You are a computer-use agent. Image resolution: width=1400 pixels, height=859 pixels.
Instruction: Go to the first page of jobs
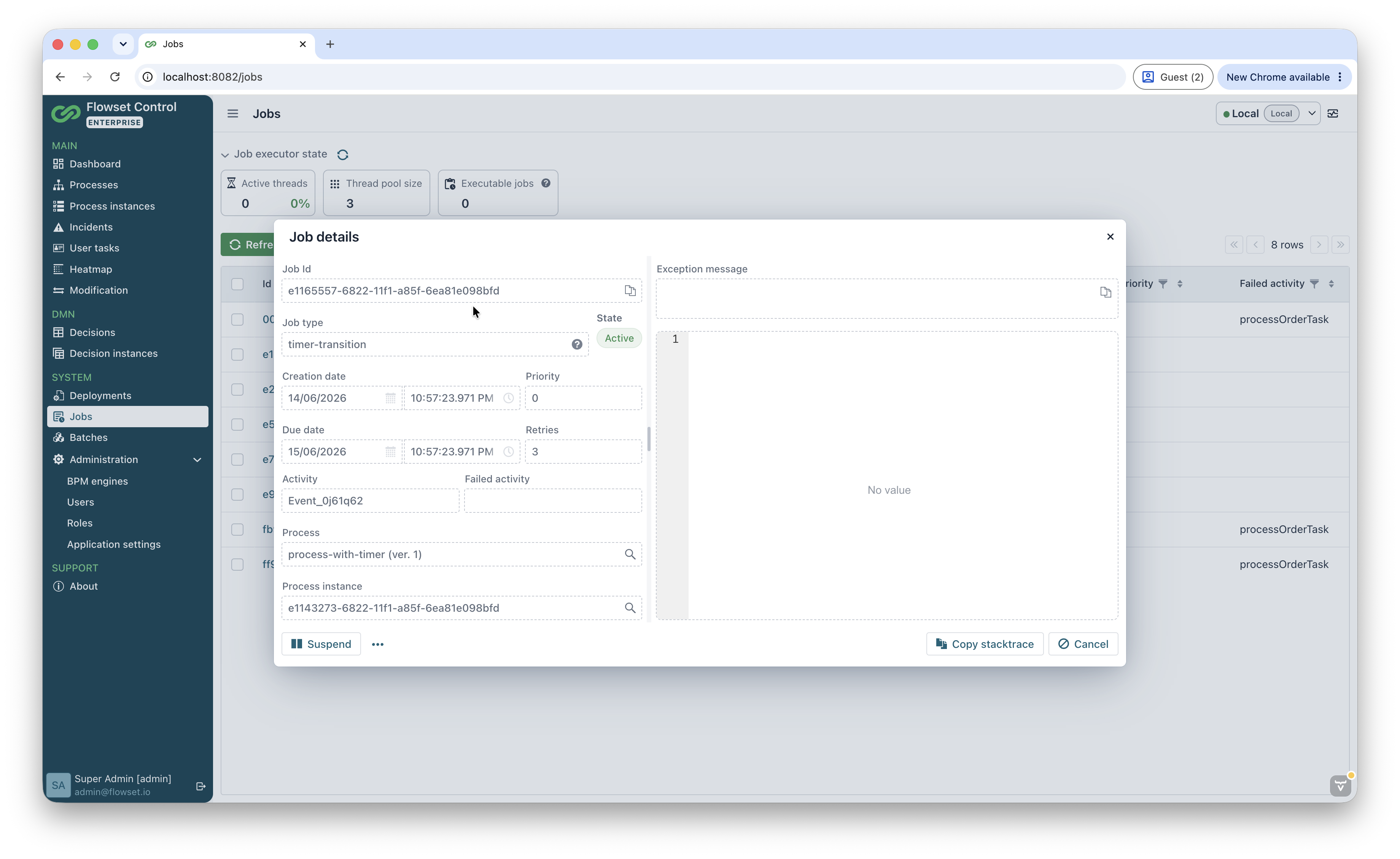tap(1234, 245)
